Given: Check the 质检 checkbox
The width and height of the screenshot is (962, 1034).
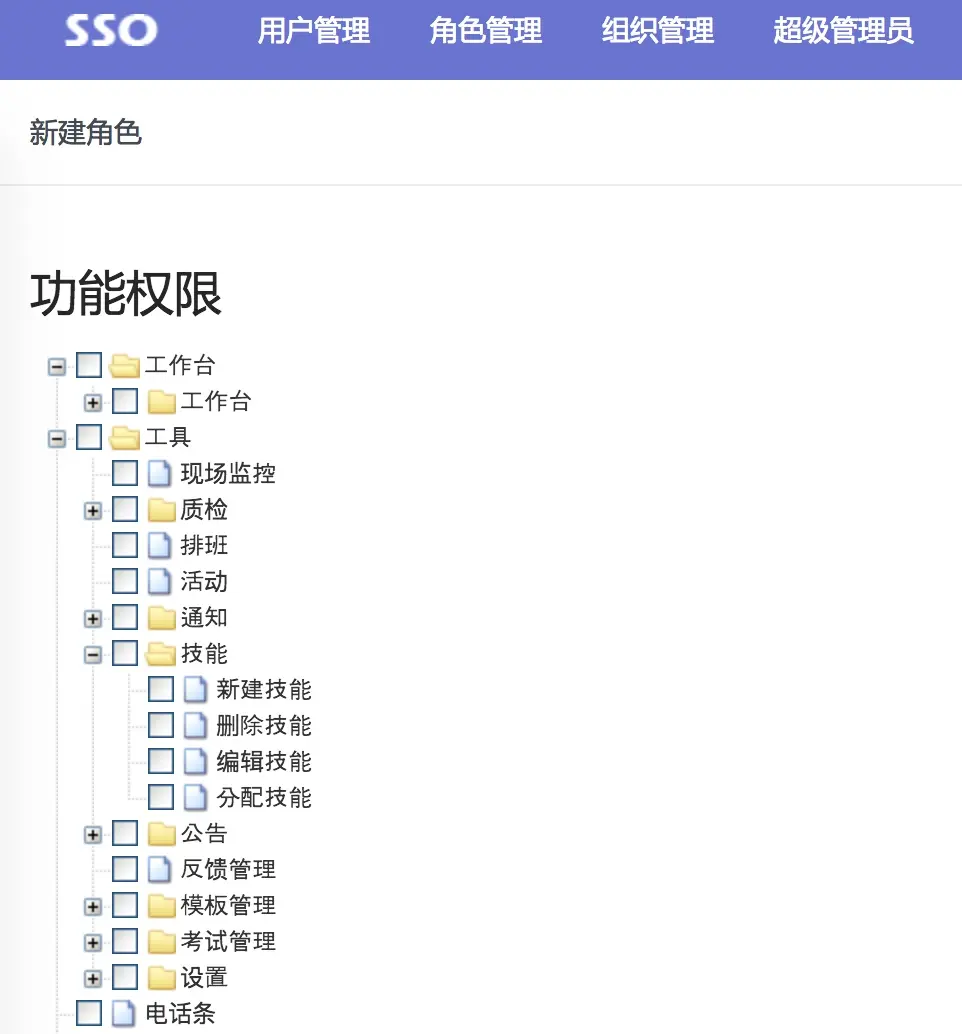Looking at the screenshot, I should [x=125, y=509].
